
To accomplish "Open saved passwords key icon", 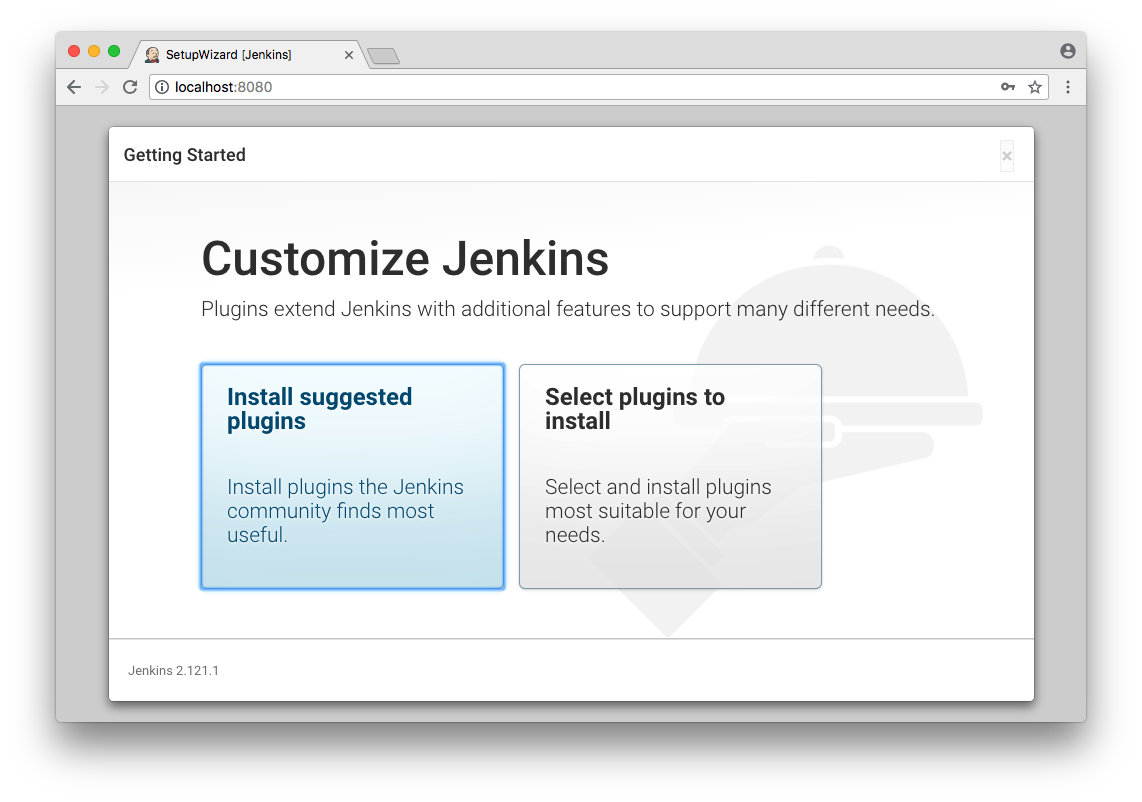I will coord(1008,87).
